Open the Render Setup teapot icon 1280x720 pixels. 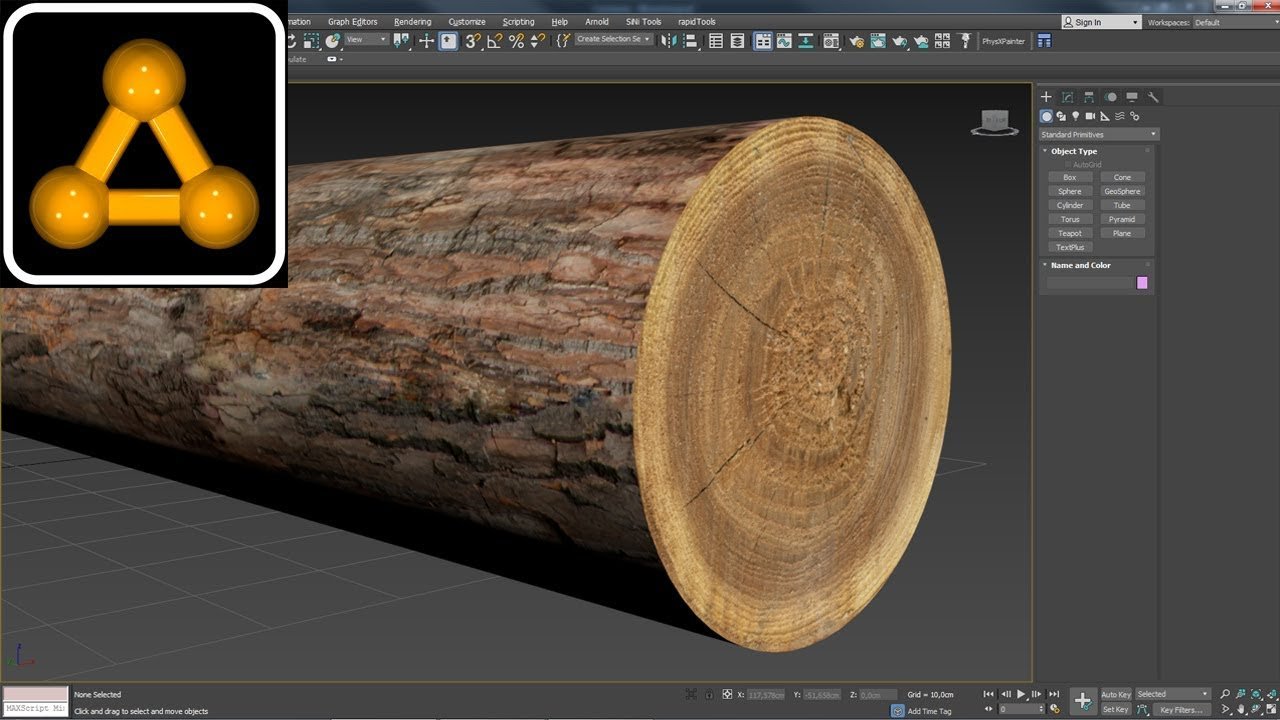855,41
